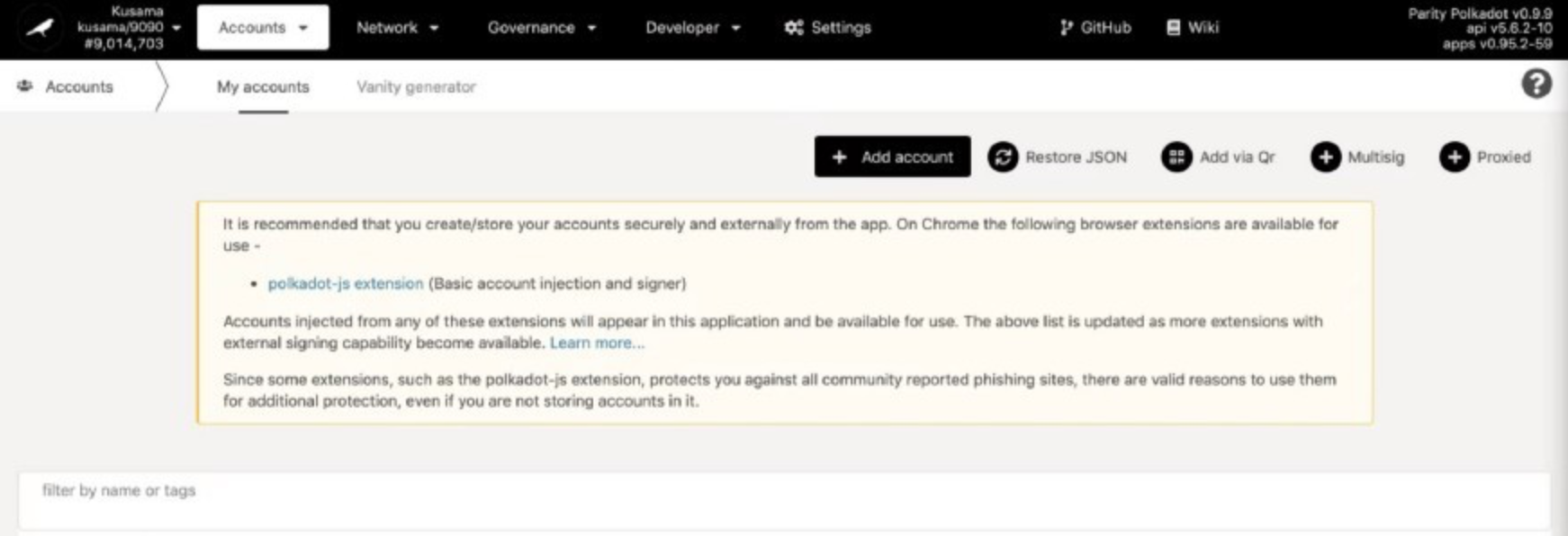
Task: Click the plus icon in Add account
Action: [839, 156]
